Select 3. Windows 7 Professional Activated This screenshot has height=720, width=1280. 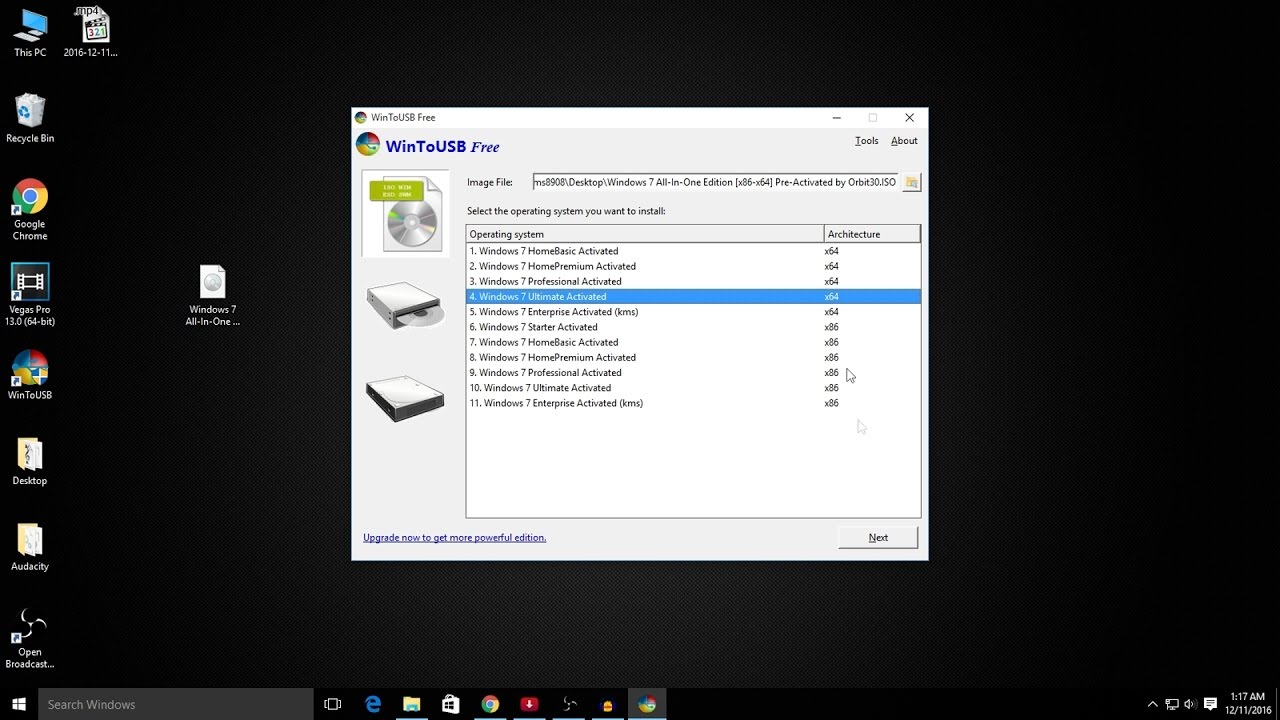[693, 282]
